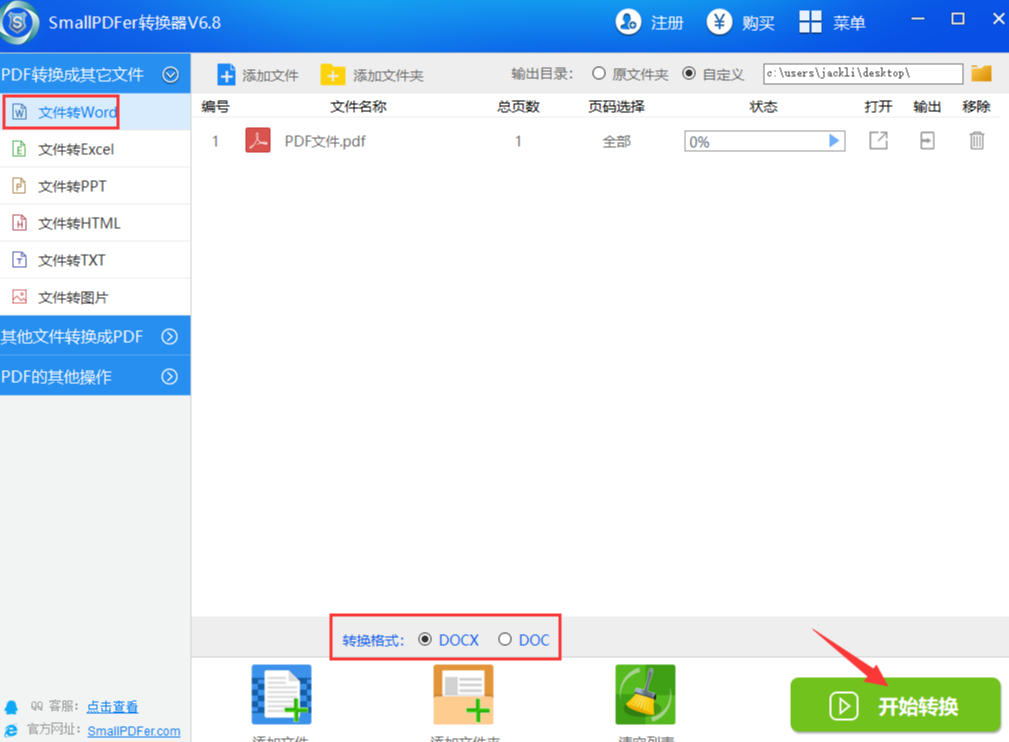Collapse the PDF转换成其它文件 section chevron
Screen dimensions: 1009x742
171,75
